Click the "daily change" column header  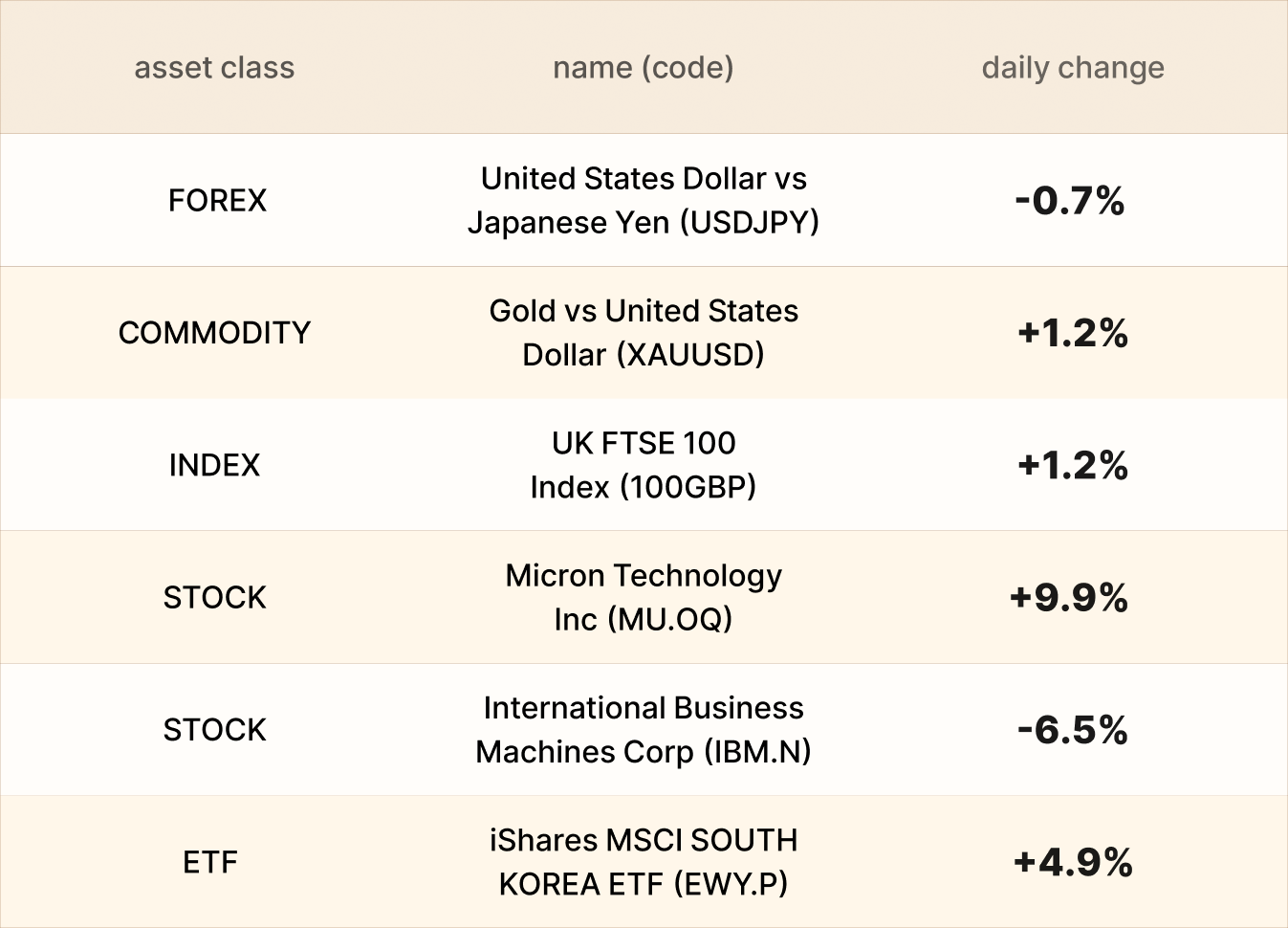[1073, 68]
